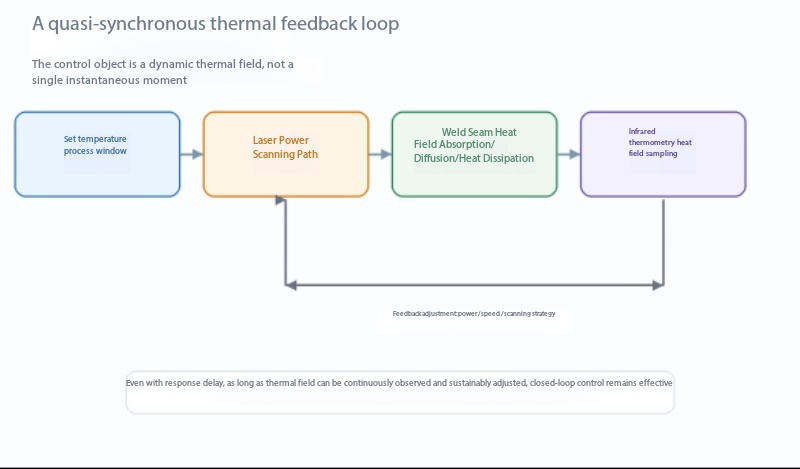800x469 pixels.
Task: Select the bottom note box about response delay
Action: [400, 392]
